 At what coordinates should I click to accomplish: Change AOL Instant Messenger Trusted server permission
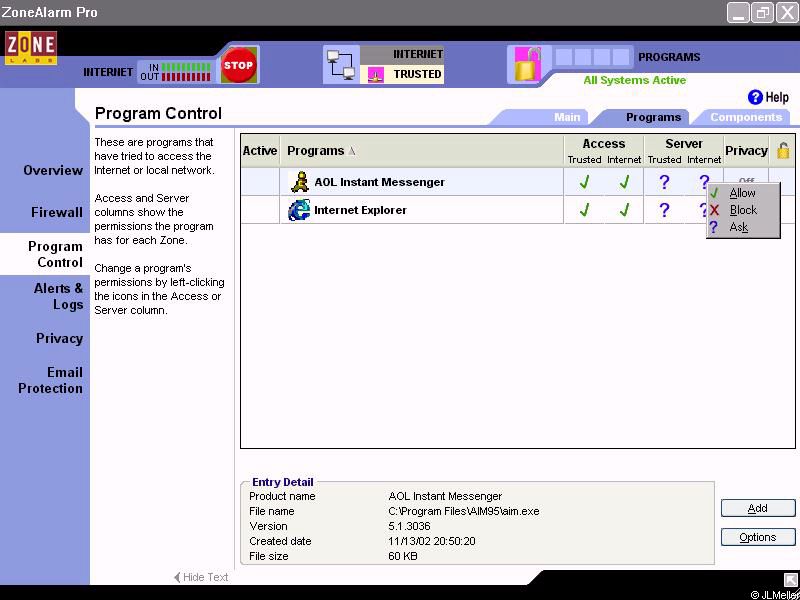(x=664, y=182)
